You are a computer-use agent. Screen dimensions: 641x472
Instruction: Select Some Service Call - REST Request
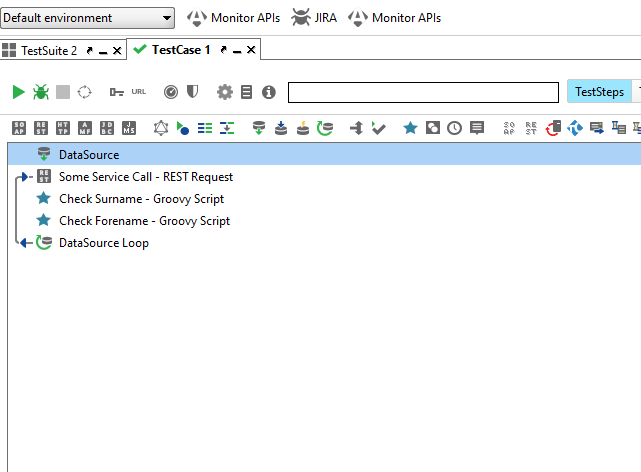(146, 177)
